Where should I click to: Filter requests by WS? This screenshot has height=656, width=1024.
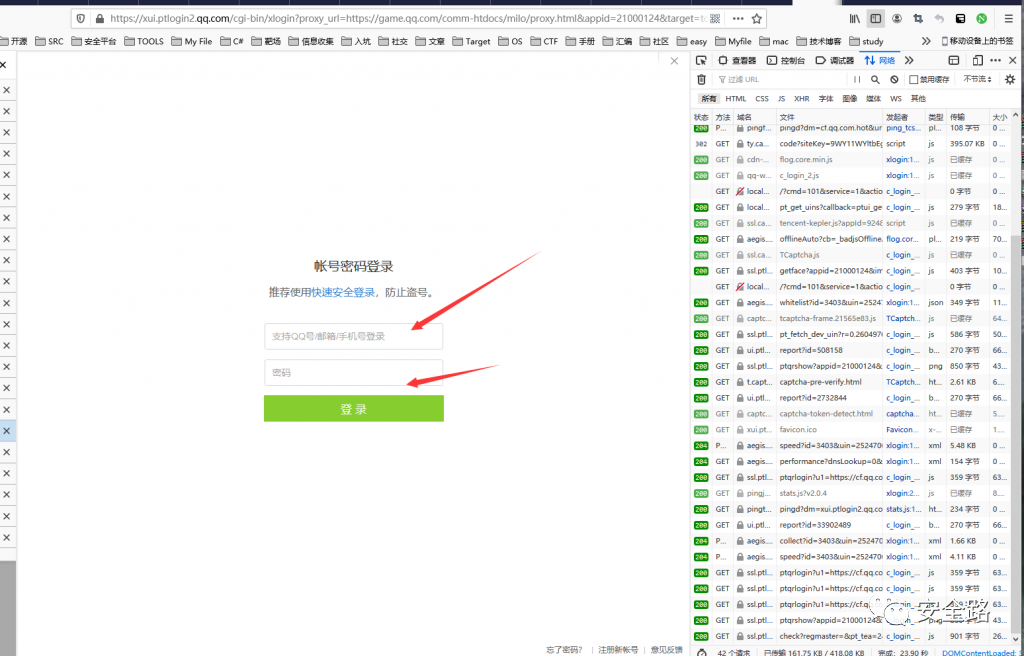pos(895,99)
